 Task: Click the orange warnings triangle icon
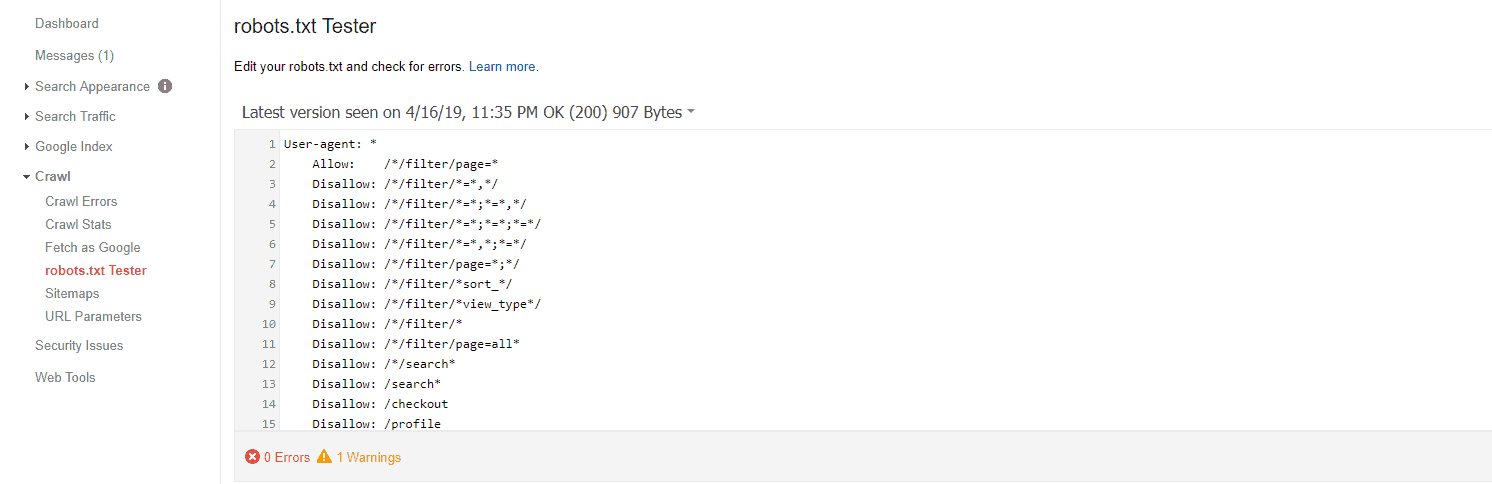click(x=324, y=457)
